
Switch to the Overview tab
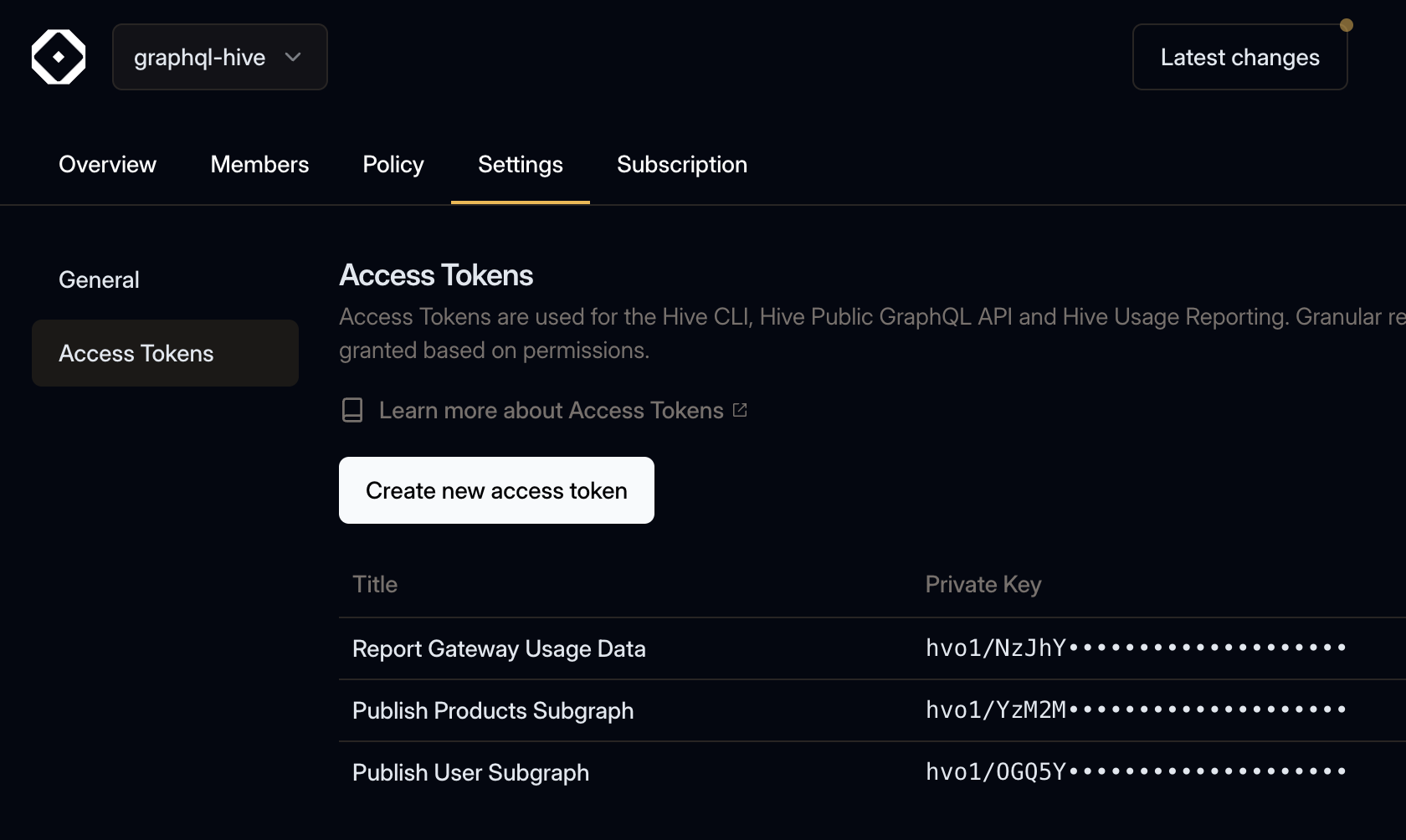pos(107,164)
